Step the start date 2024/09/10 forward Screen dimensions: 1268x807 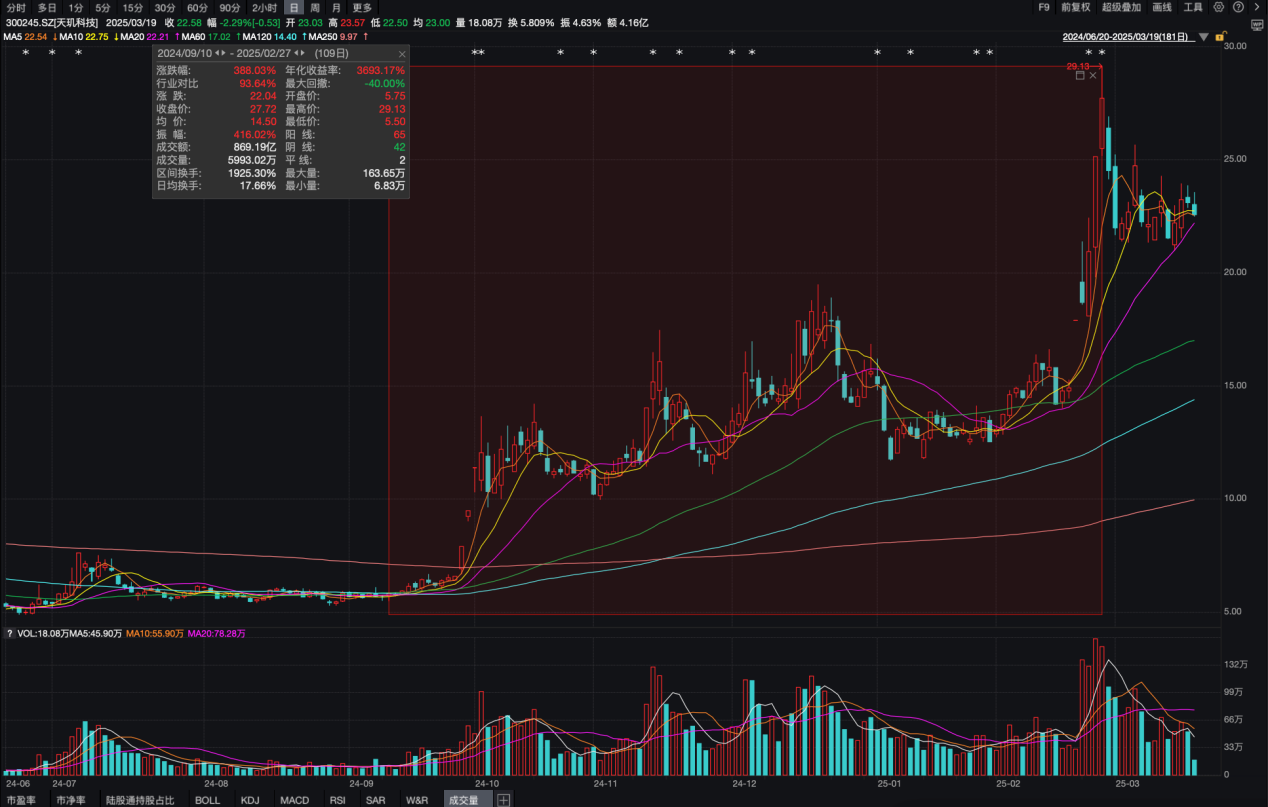pos(225,53)
